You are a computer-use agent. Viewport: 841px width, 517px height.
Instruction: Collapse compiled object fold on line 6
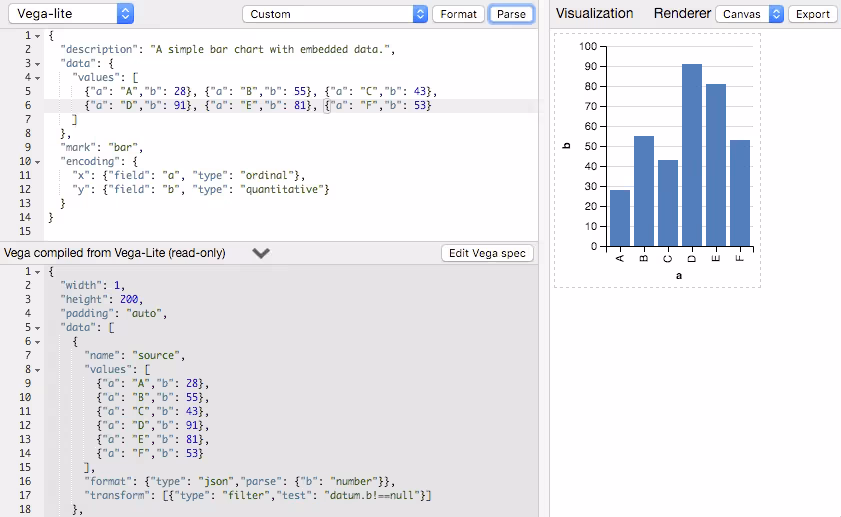pyautogui.click(x=38, y=342)
